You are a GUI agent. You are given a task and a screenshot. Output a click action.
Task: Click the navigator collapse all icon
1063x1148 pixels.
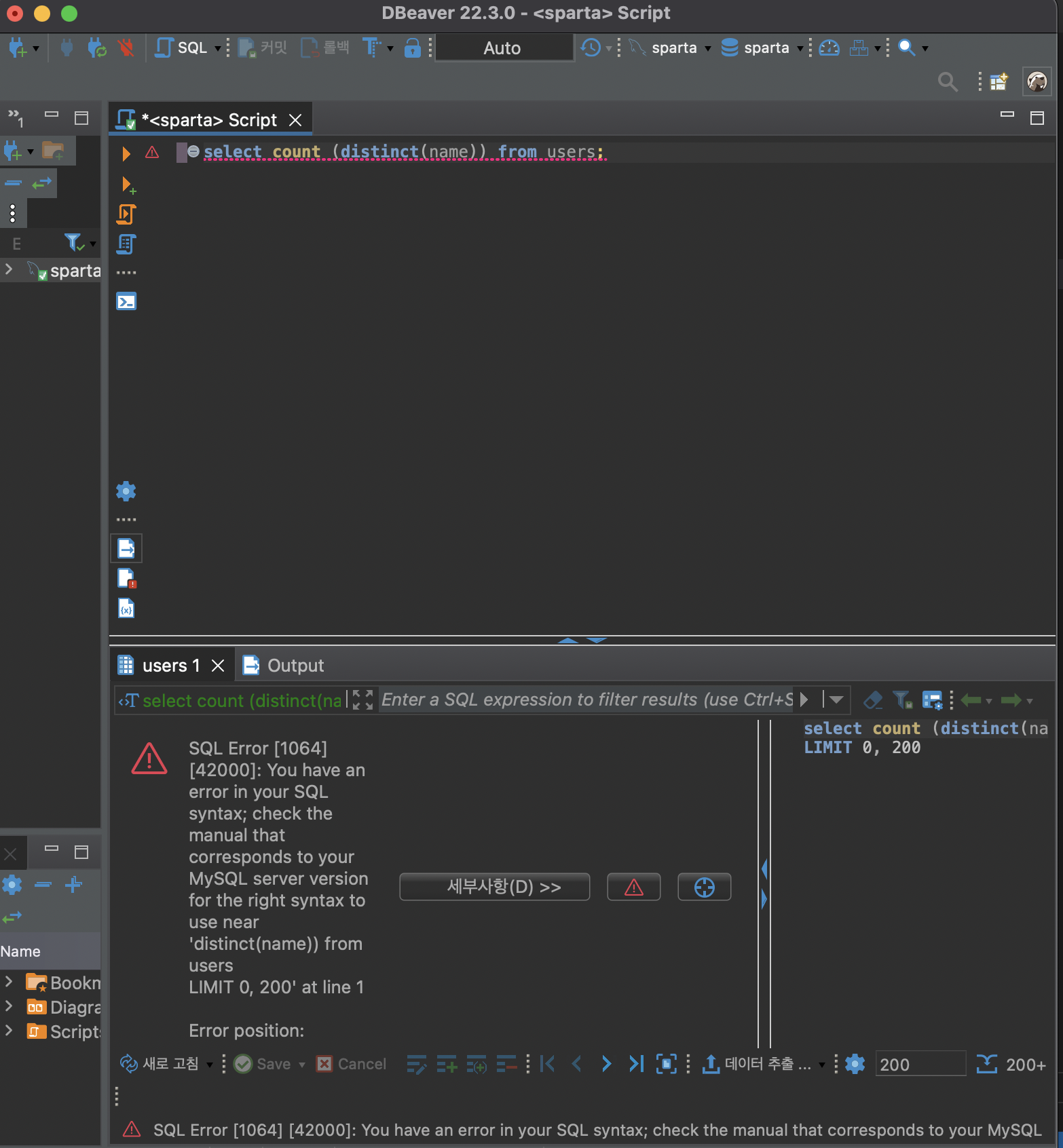(x=14, y=183)
